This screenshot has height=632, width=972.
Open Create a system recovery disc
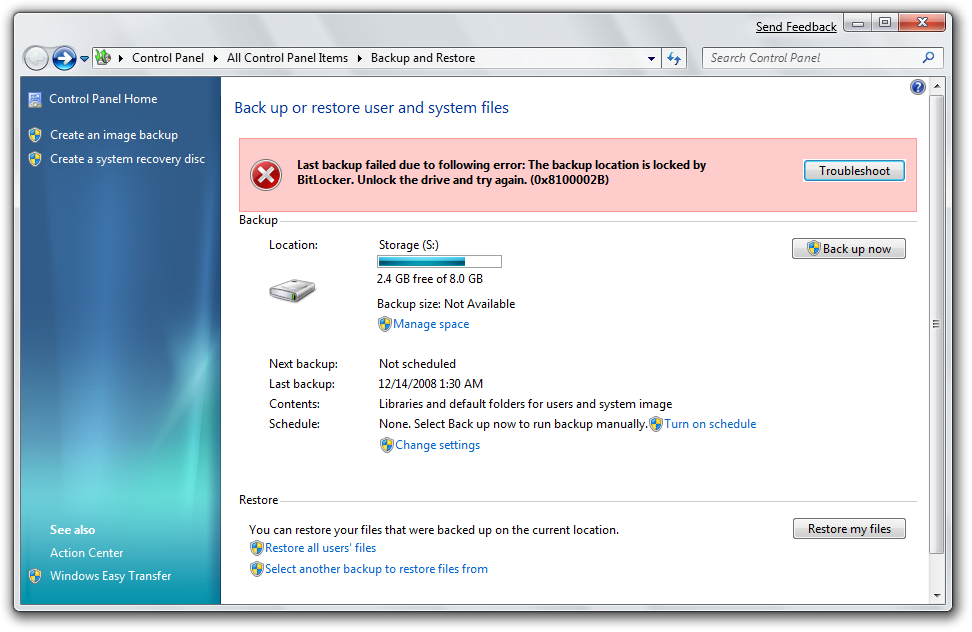point(127,159)
